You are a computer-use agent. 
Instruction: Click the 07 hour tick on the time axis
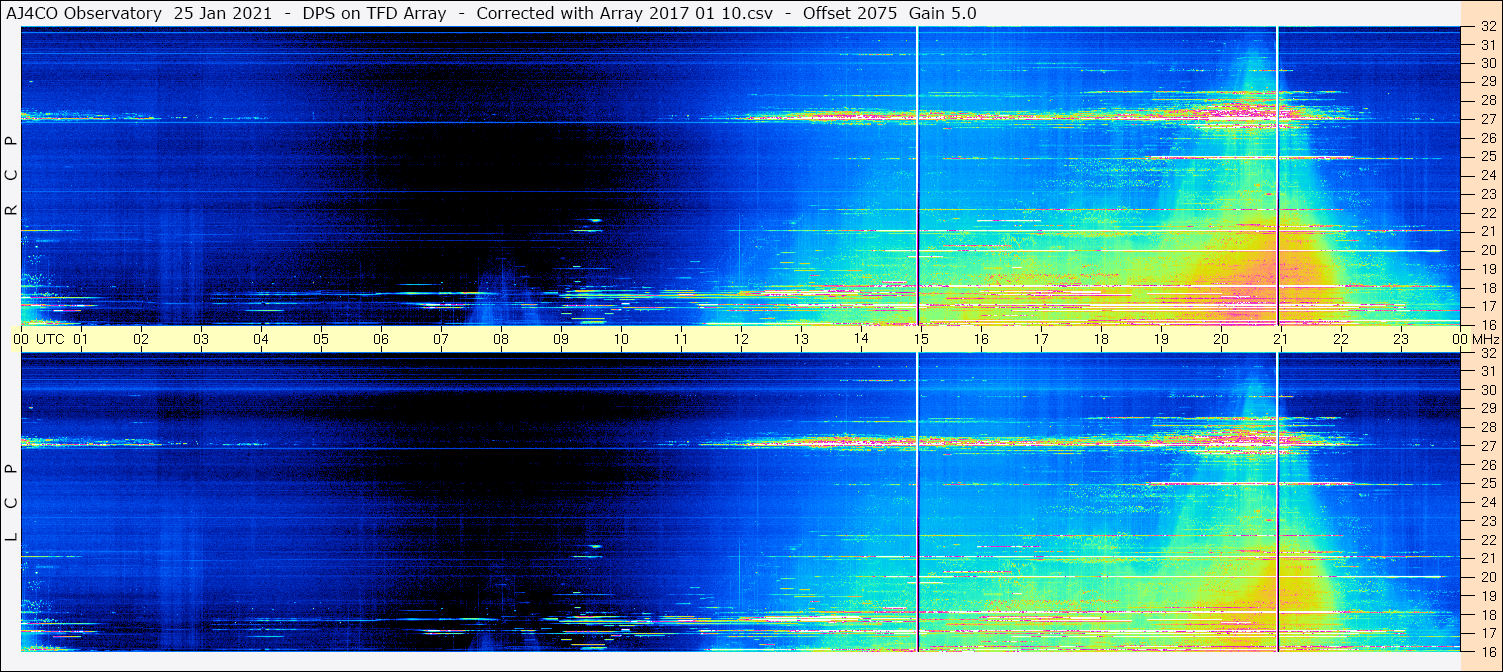441,339
